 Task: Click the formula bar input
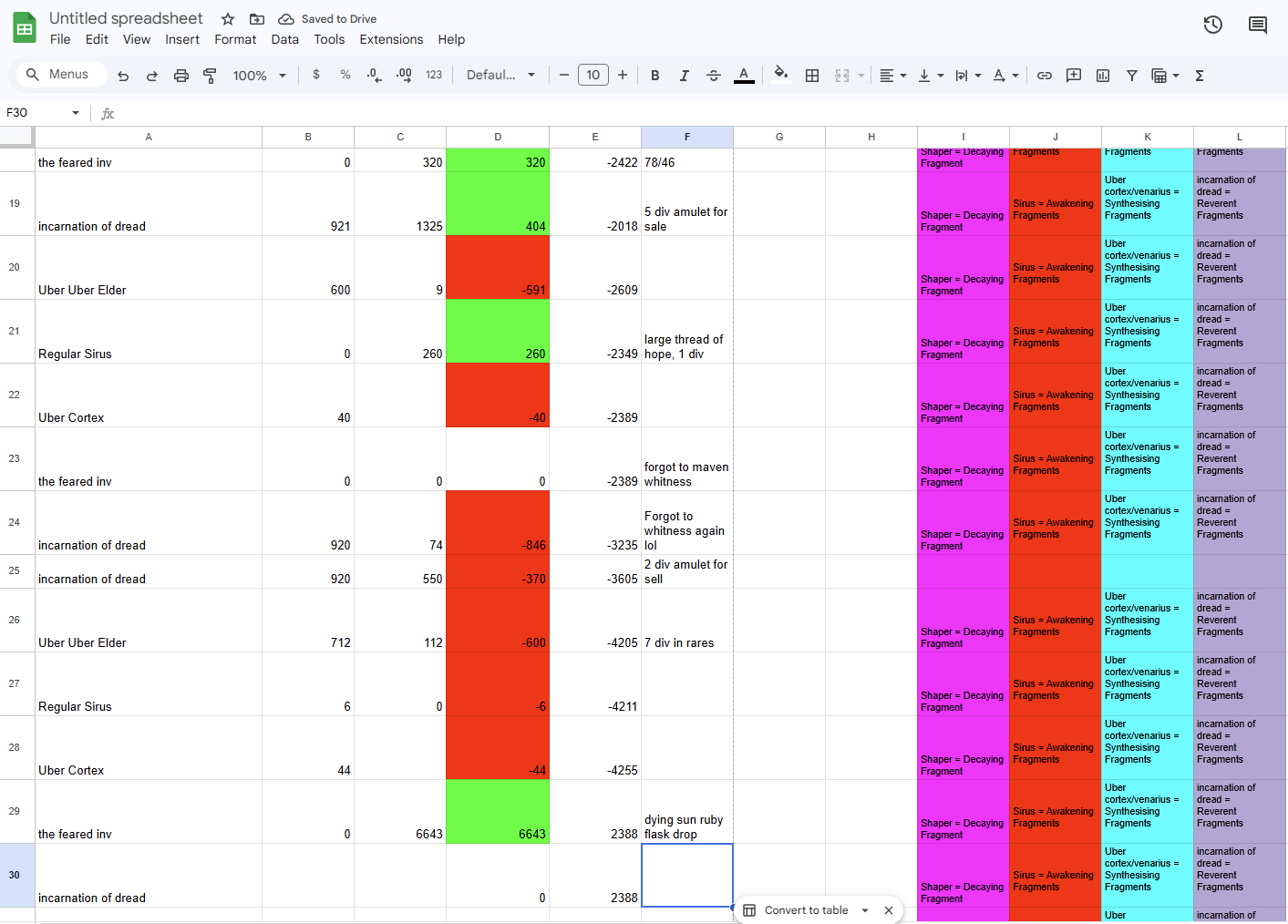coord(702,113)
